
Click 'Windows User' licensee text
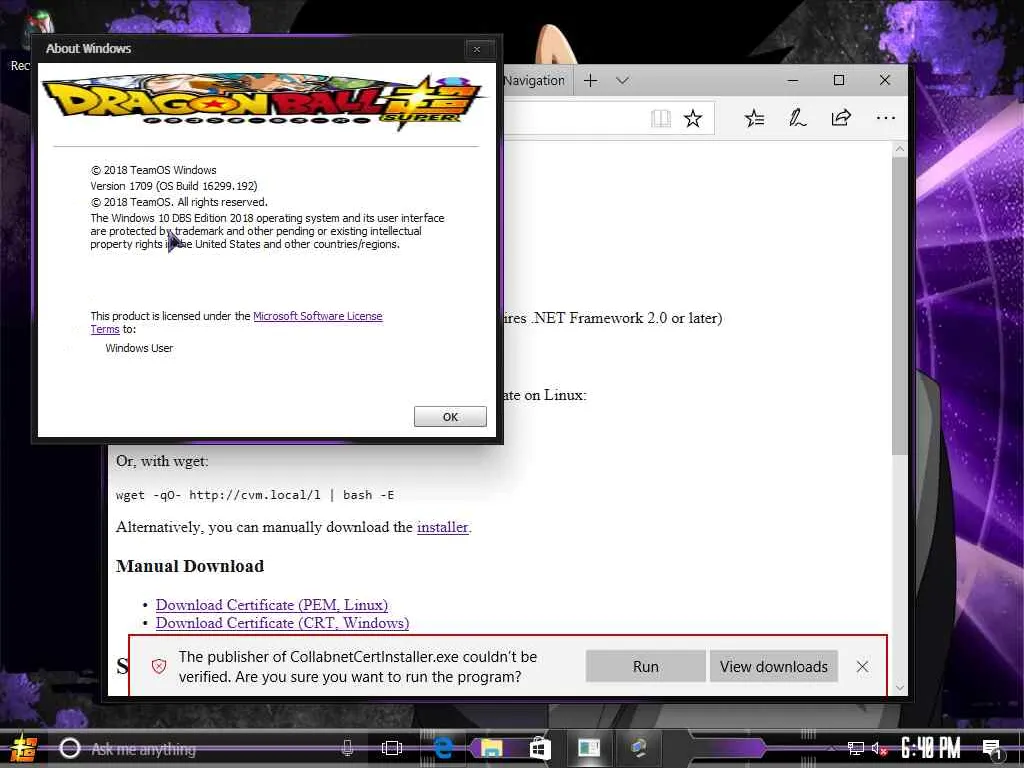click(139, 348)
